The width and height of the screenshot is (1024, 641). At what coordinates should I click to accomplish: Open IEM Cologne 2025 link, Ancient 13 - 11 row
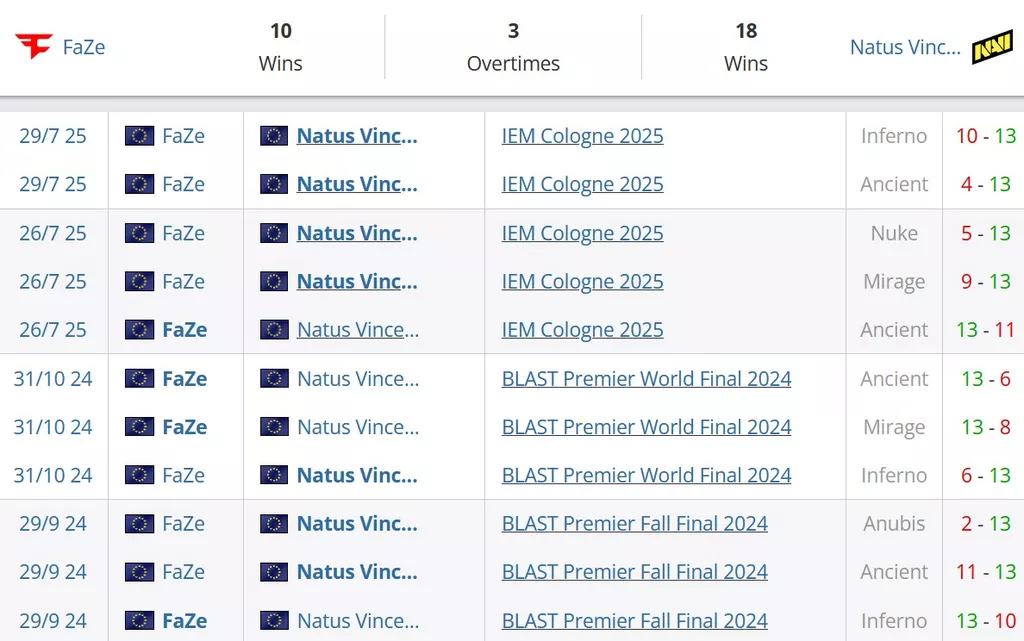[x=583, y=330]
